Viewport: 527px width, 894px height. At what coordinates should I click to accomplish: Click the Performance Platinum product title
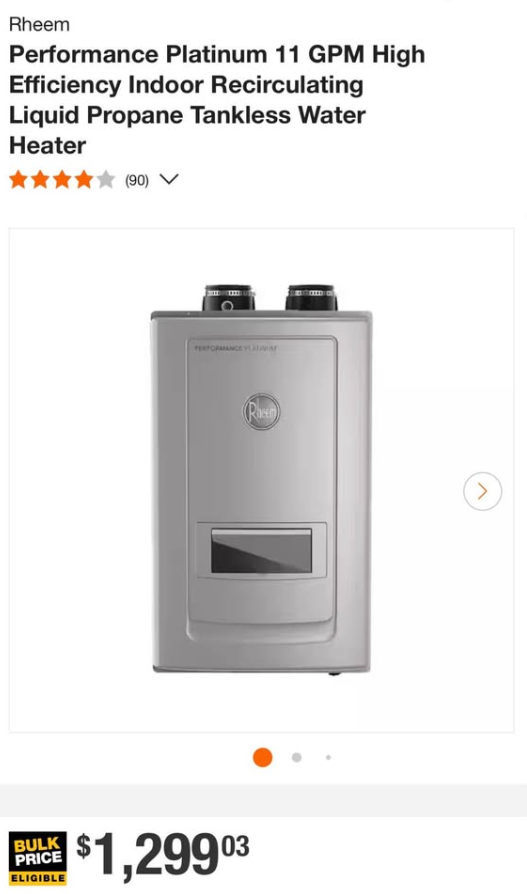coord(217,100)
